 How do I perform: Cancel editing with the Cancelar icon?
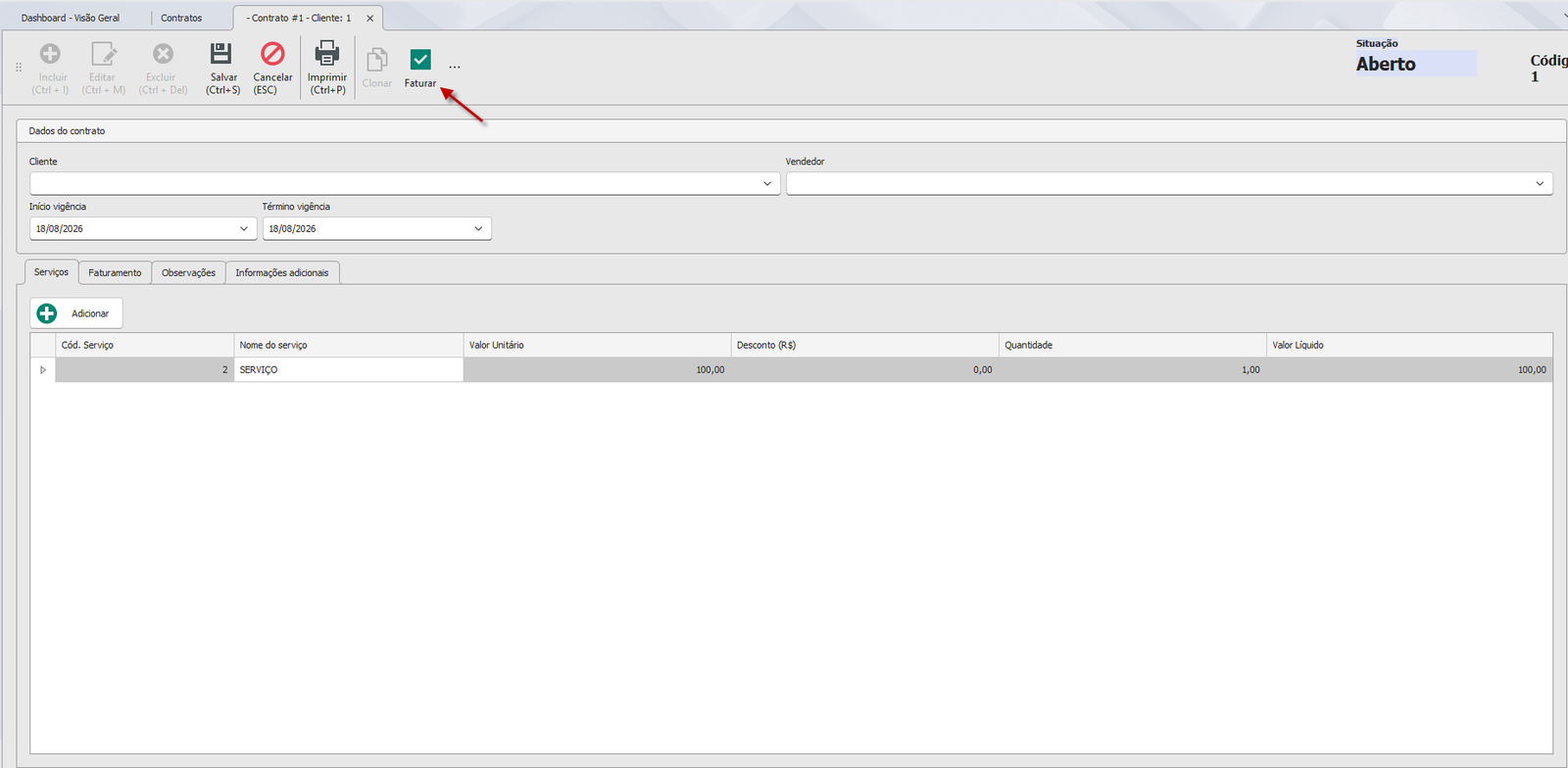(x=272, y=55)
